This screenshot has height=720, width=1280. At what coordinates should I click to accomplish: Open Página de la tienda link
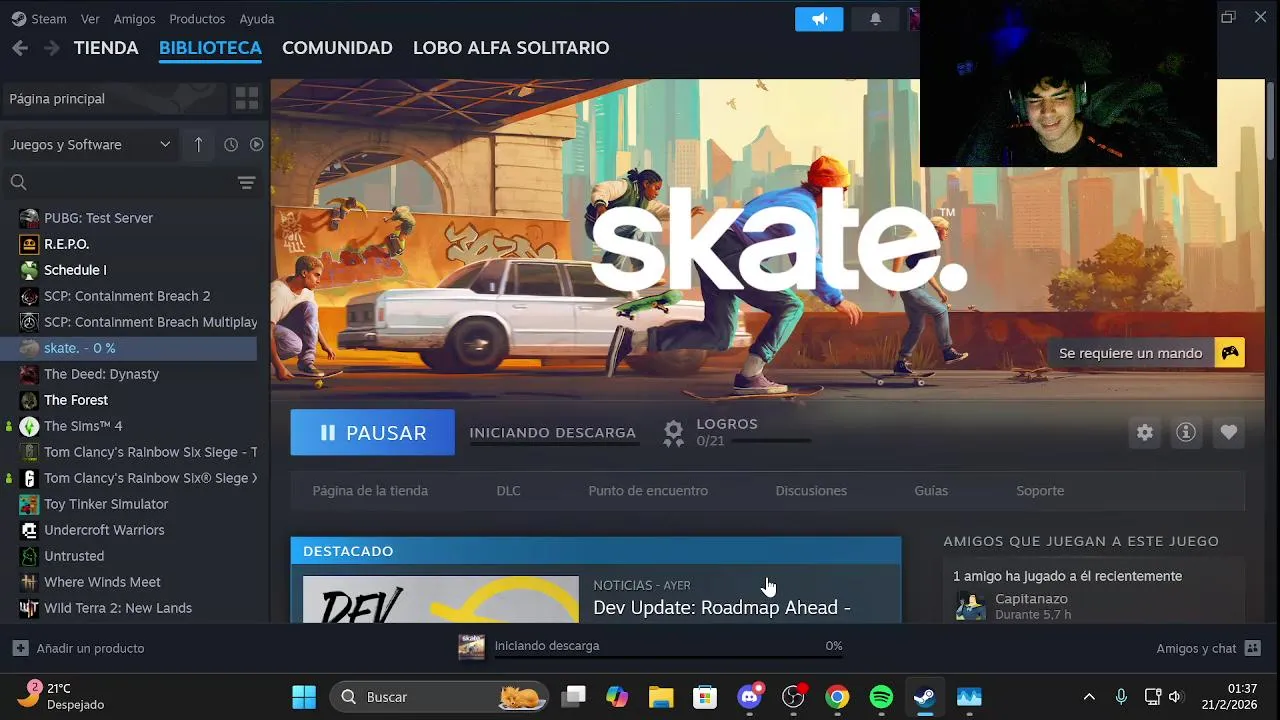tap(370, 491)
